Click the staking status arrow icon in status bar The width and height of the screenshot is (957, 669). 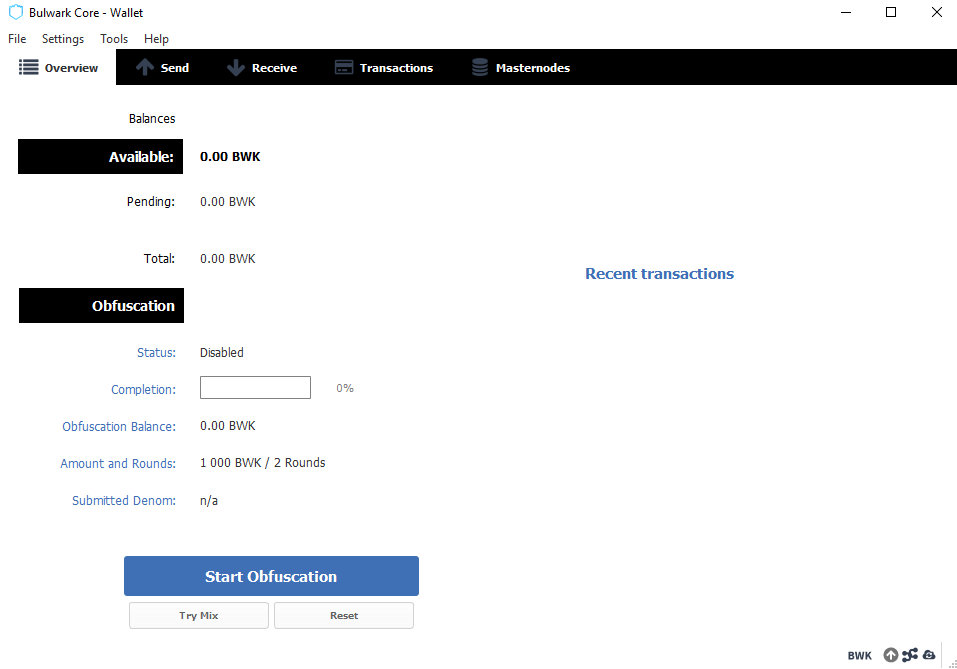[889, 654]
